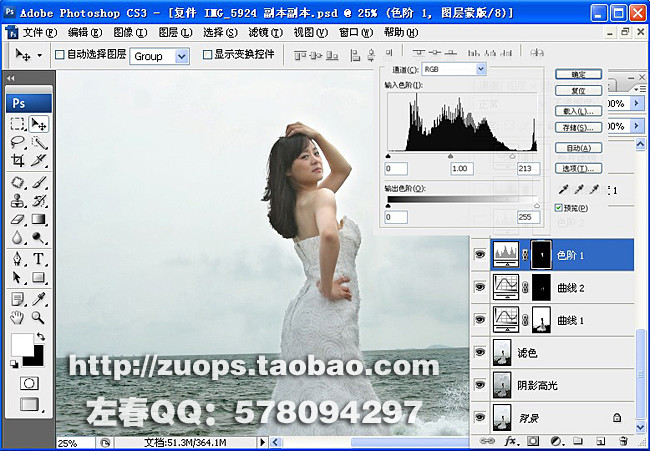Select the Brush tool
The width and height of the screenshot is (650, 451).
pyautogui.click(x=39, y=182)
